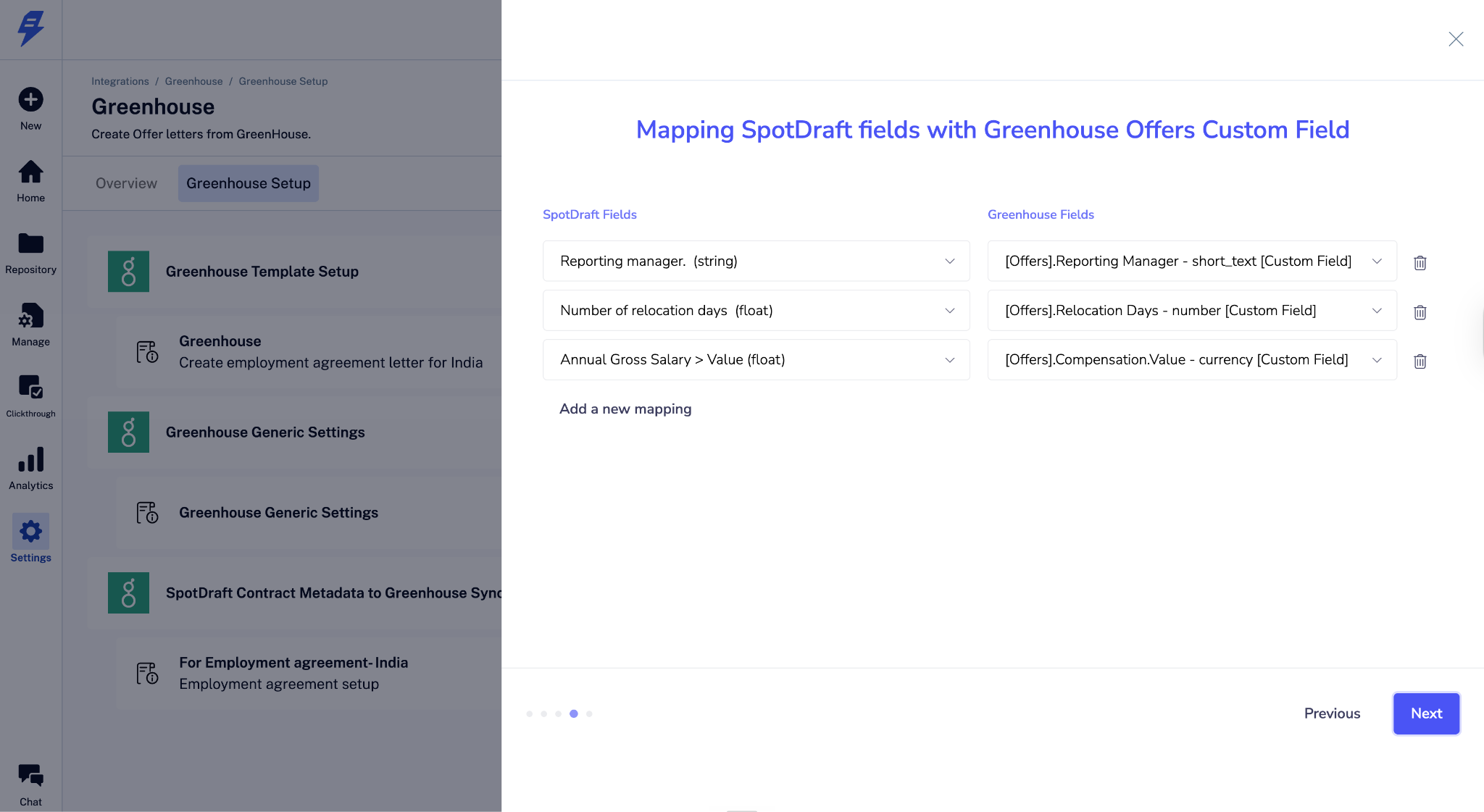Jump to the second step dot
1484x812 pixels.
click(544, 714)
